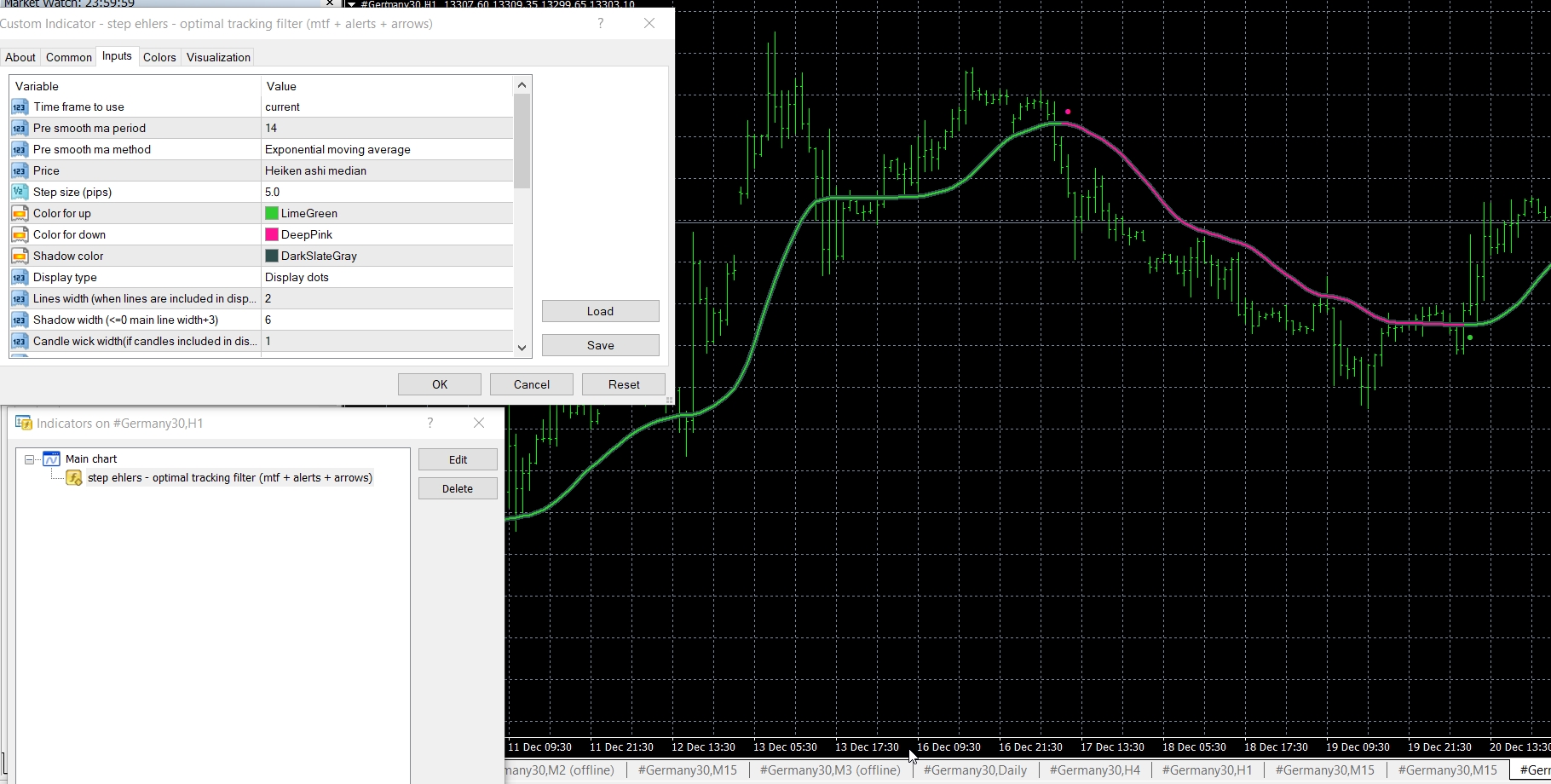This screenshot has height=784, width=1551.
Task: Click the Step size value 5.0
Action: coord(273,193)
